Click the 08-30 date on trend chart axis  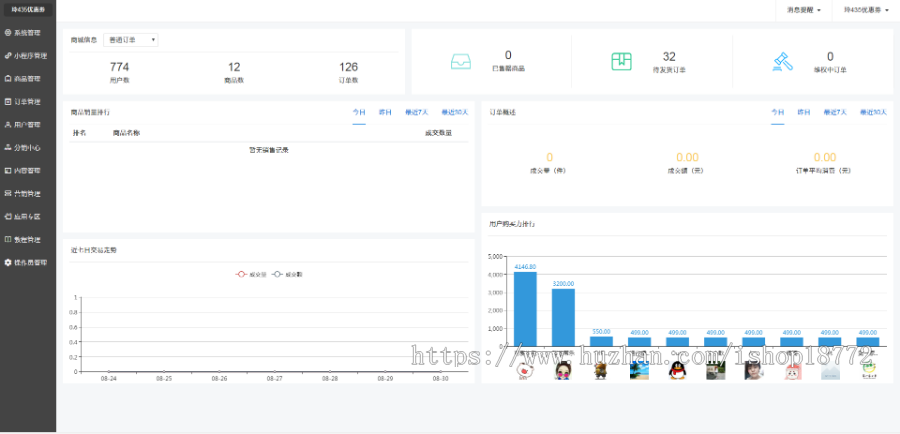click(x=440, y=379)
